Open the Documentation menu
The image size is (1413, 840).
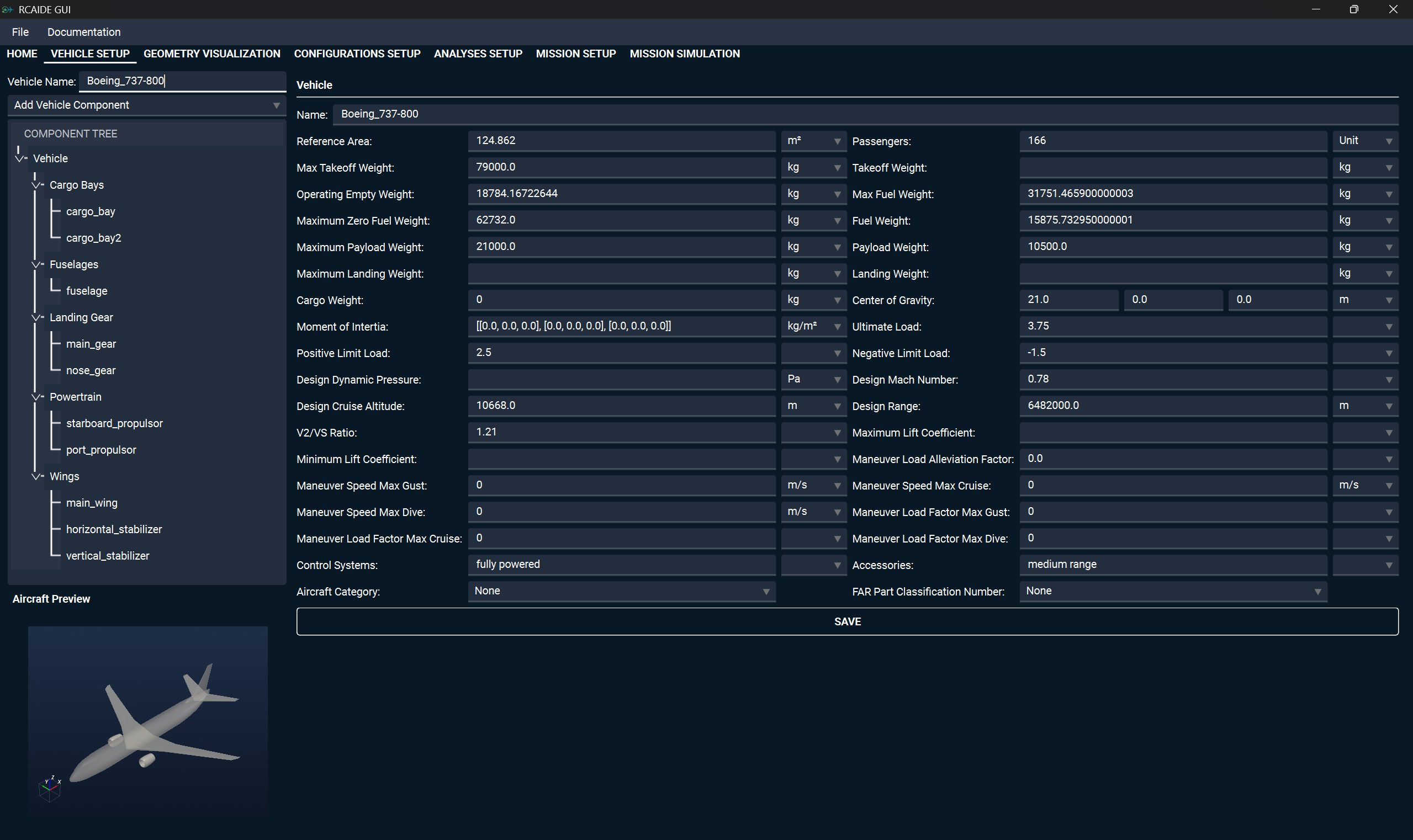(x=84, y=32)
